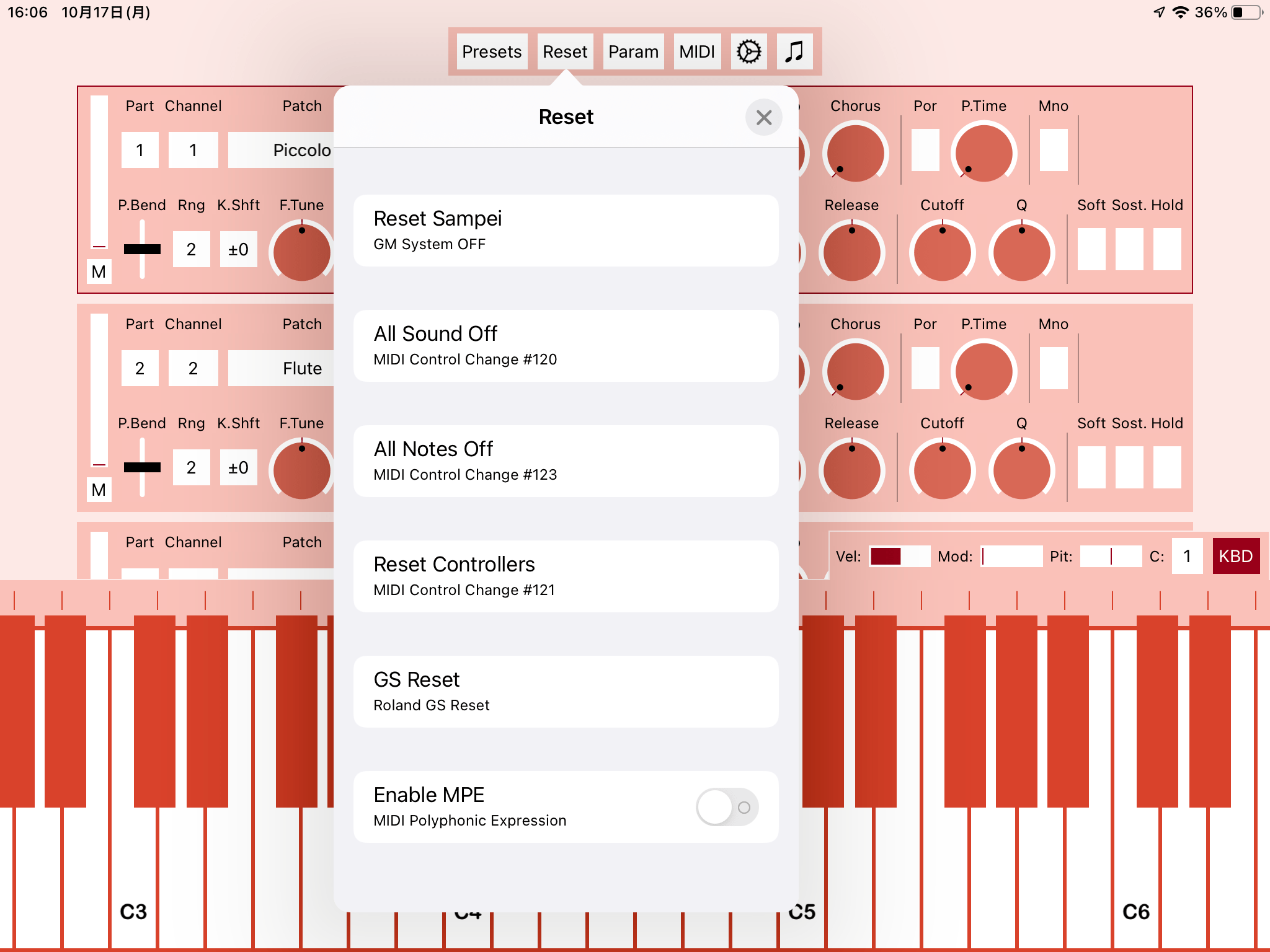
Task: Open the MIDI menu
Action: point(697,51)
